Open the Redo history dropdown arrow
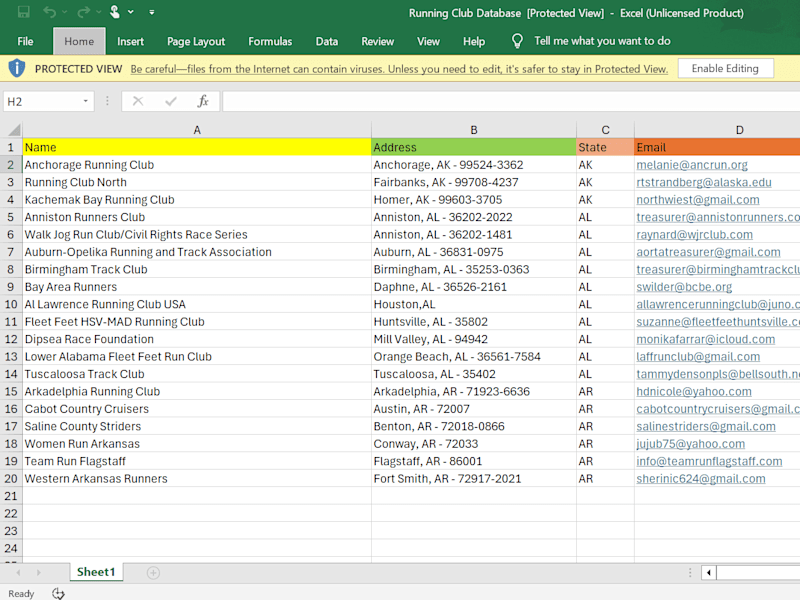The height and width of the screenshot is (600, 800). [98, 12]
